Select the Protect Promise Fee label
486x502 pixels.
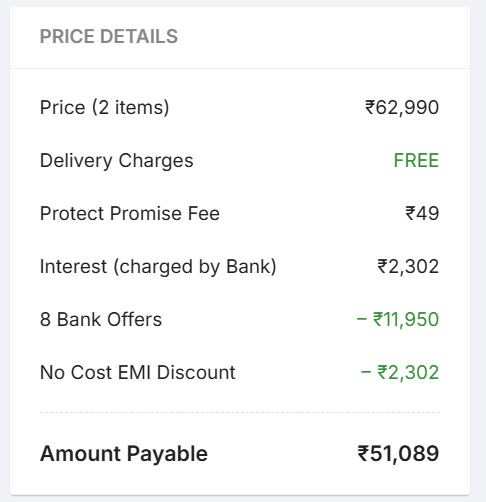[x=130, y=213]
